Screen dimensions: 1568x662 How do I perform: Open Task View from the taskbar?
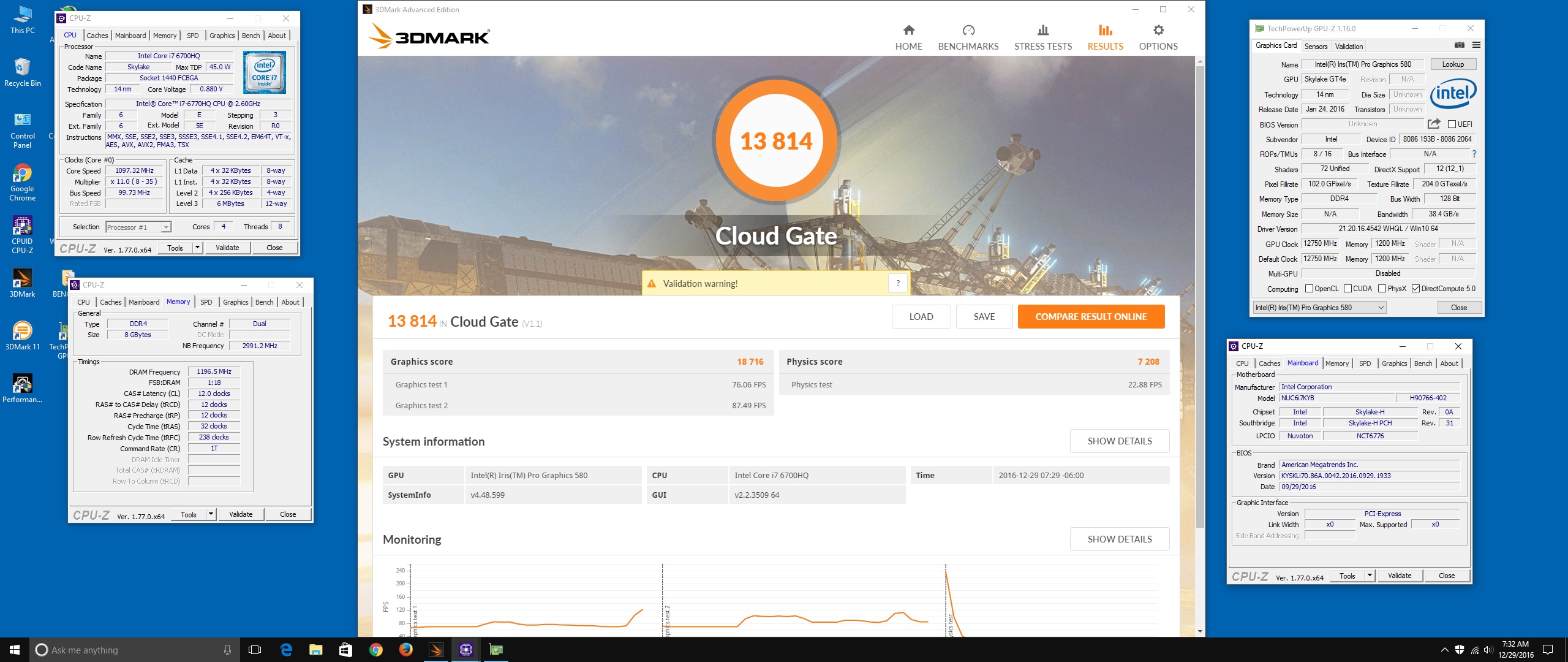[255, 650]
